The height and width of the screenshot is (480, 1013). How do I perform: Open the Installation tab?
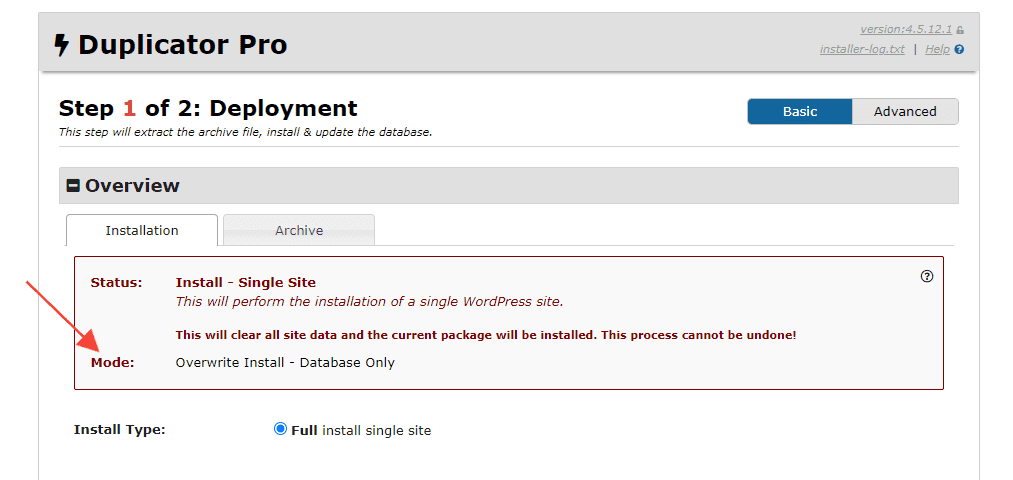[142, 230]
